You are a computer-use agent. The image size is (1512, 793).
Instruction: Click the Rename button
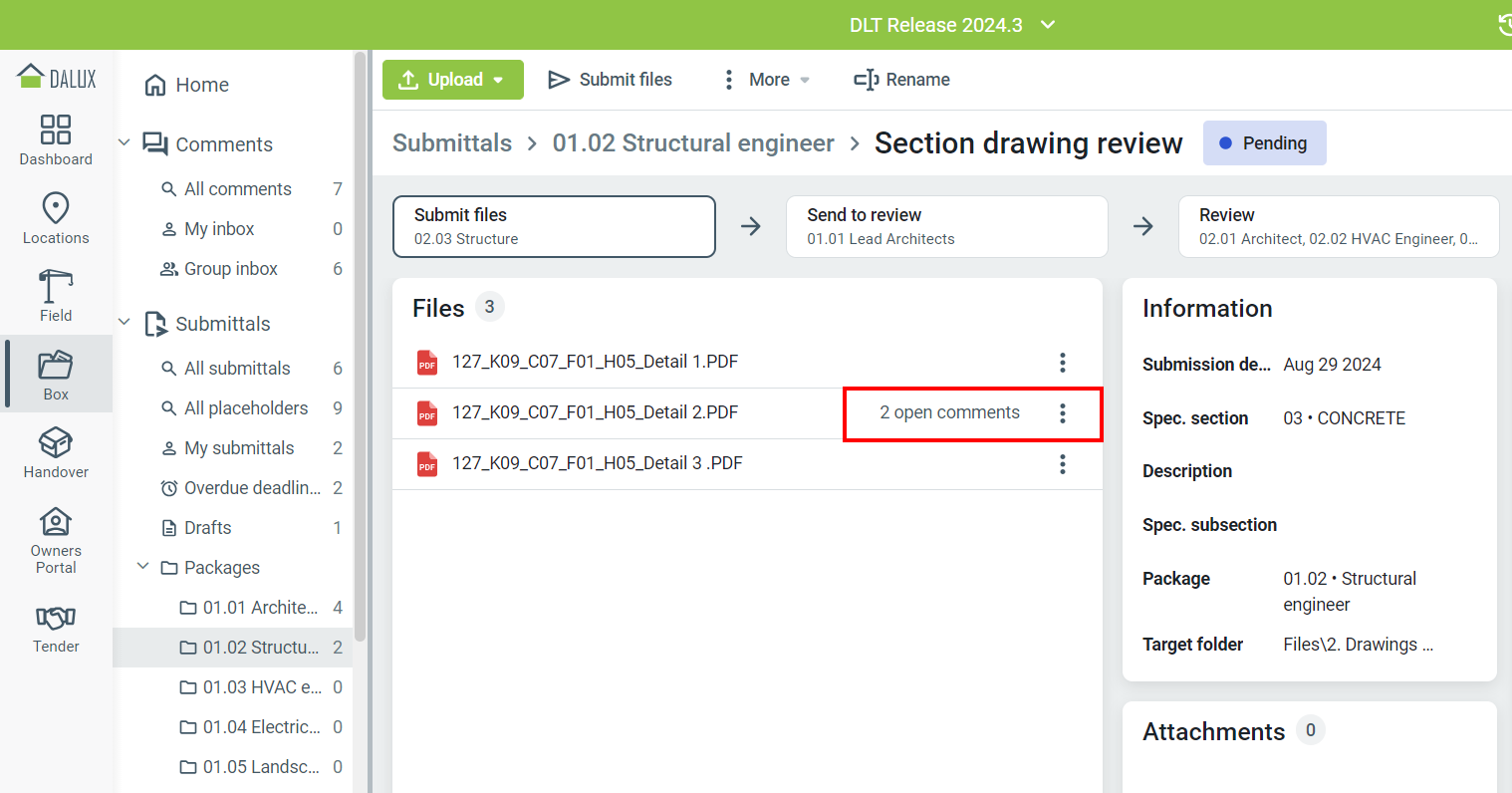coord(902,80)
